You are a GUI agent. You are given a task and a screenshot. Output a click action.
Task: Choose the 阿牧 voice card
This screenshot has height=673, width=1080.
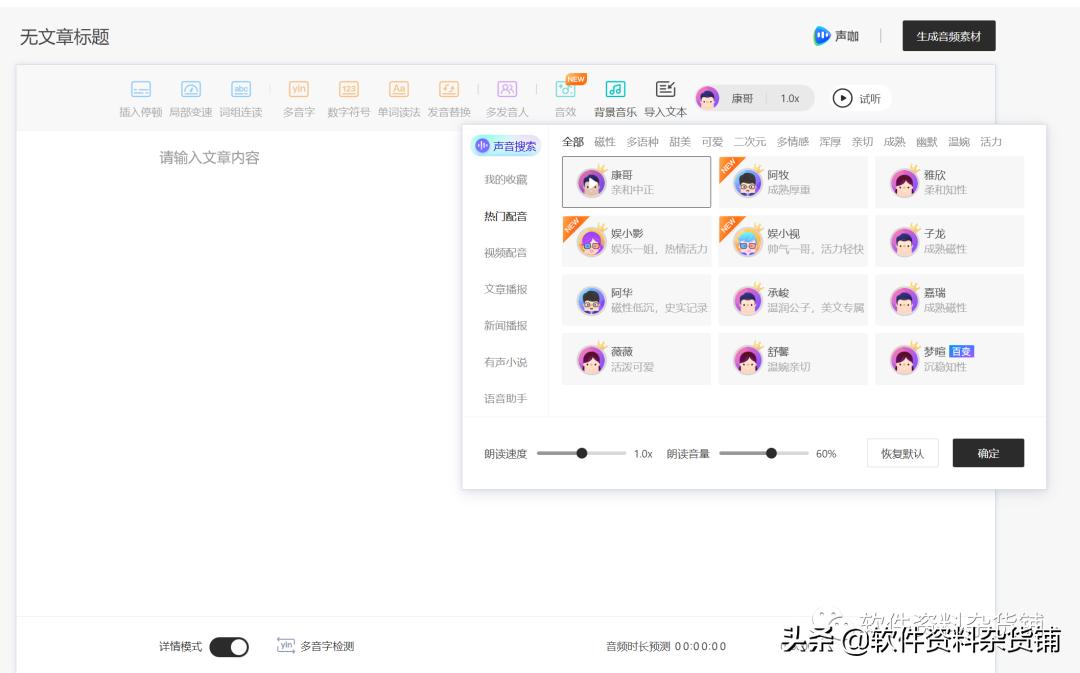[x=792, y=182]
